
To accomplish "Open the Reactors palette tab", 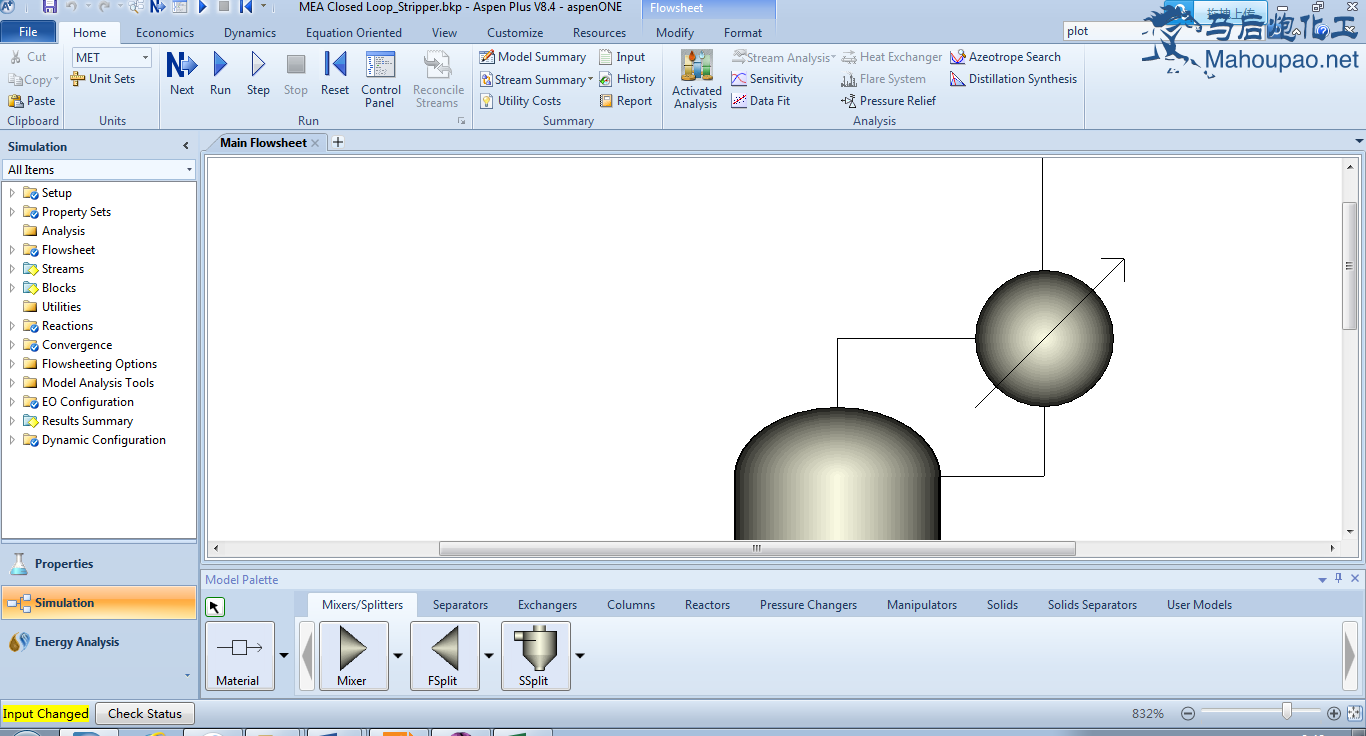I will [707, 605].
